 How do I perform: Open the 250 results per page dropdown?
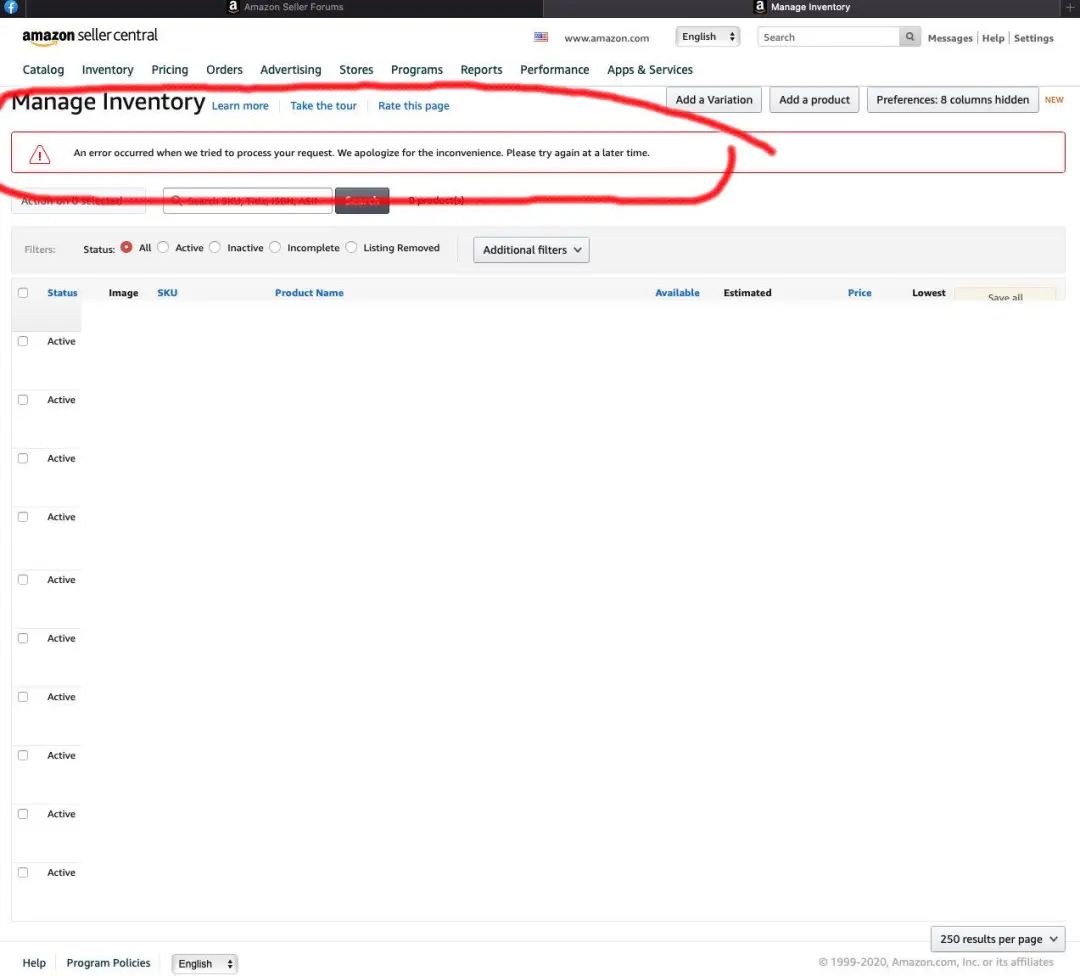[x=997, y=939]
